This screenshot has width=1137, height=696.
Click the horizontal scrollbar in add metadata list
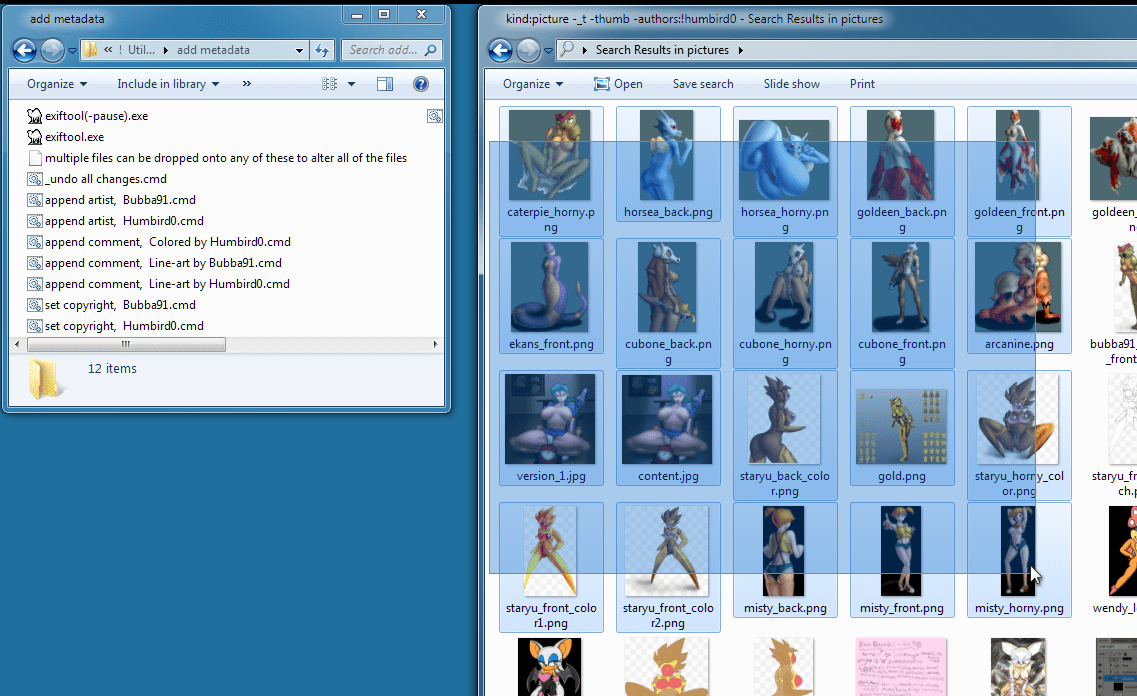point(125,344)
